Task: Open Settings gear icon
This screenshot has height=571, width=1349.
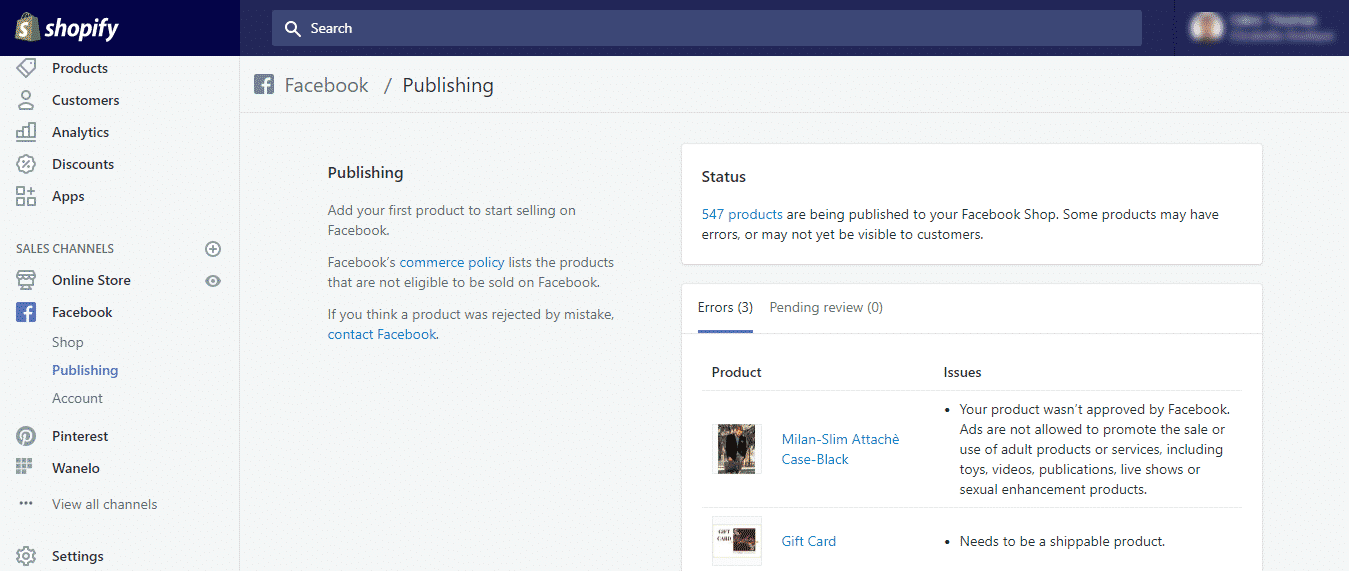Action: point(26,556)
